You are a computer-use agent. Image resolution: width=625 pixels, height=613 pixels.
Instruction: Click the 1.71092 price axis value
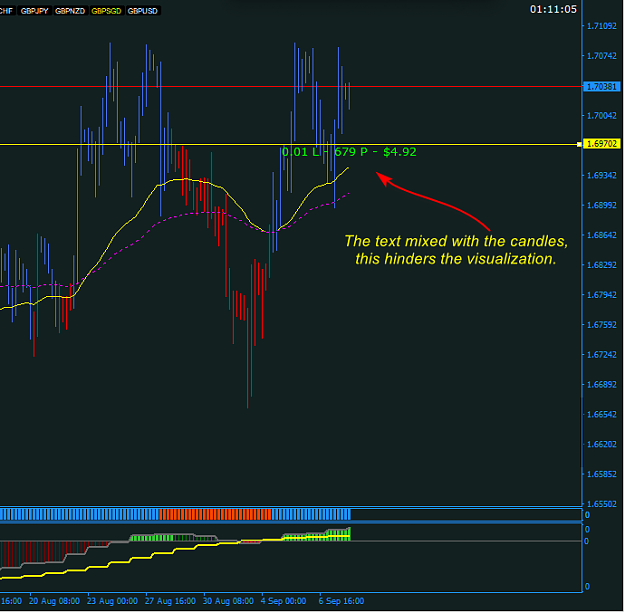click(601, 26)
